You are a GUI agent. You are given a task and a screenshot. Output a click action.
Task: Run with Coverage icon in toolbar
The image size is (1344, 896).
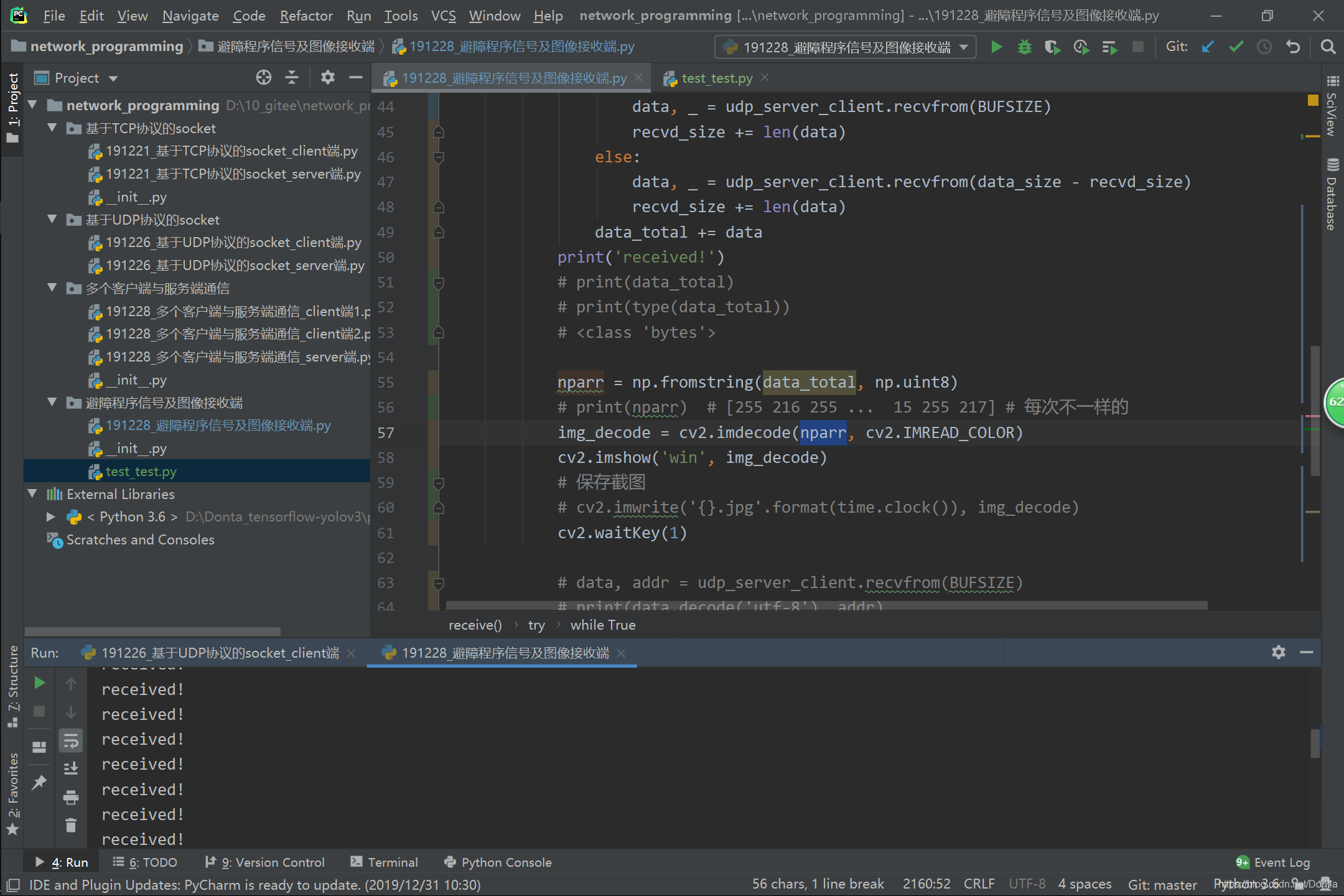pyautogui.click(x=1052, y=47)
